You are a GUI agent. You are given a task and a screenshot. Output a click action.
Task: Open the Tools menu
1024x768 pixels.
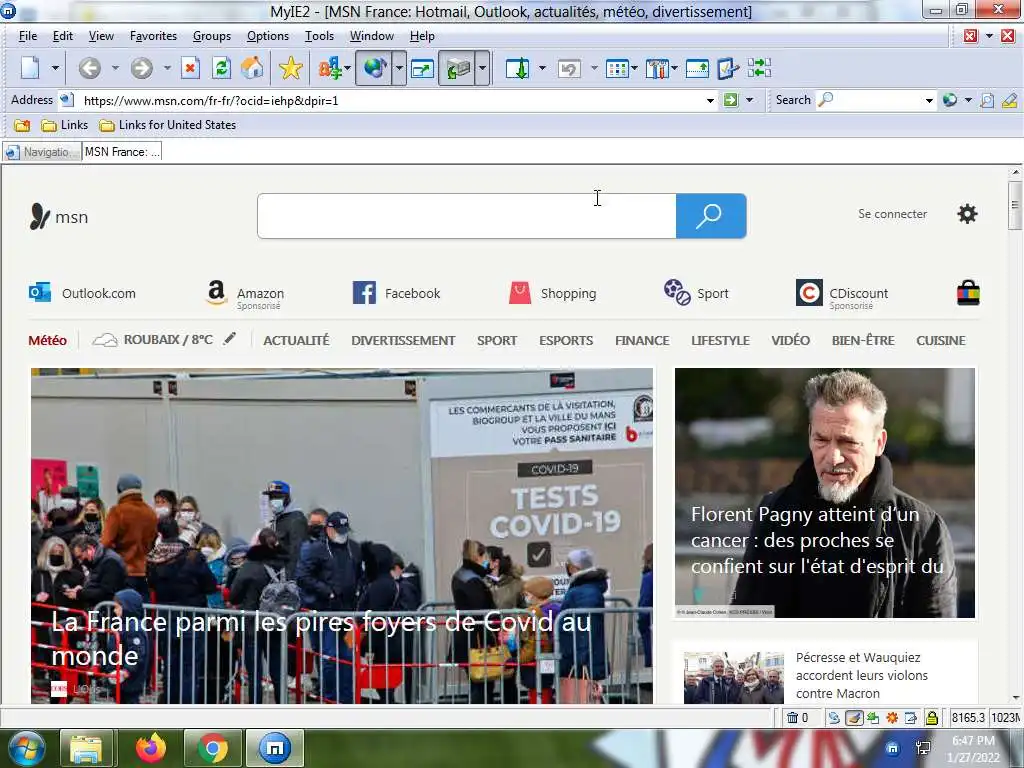(x=319, y=36)
